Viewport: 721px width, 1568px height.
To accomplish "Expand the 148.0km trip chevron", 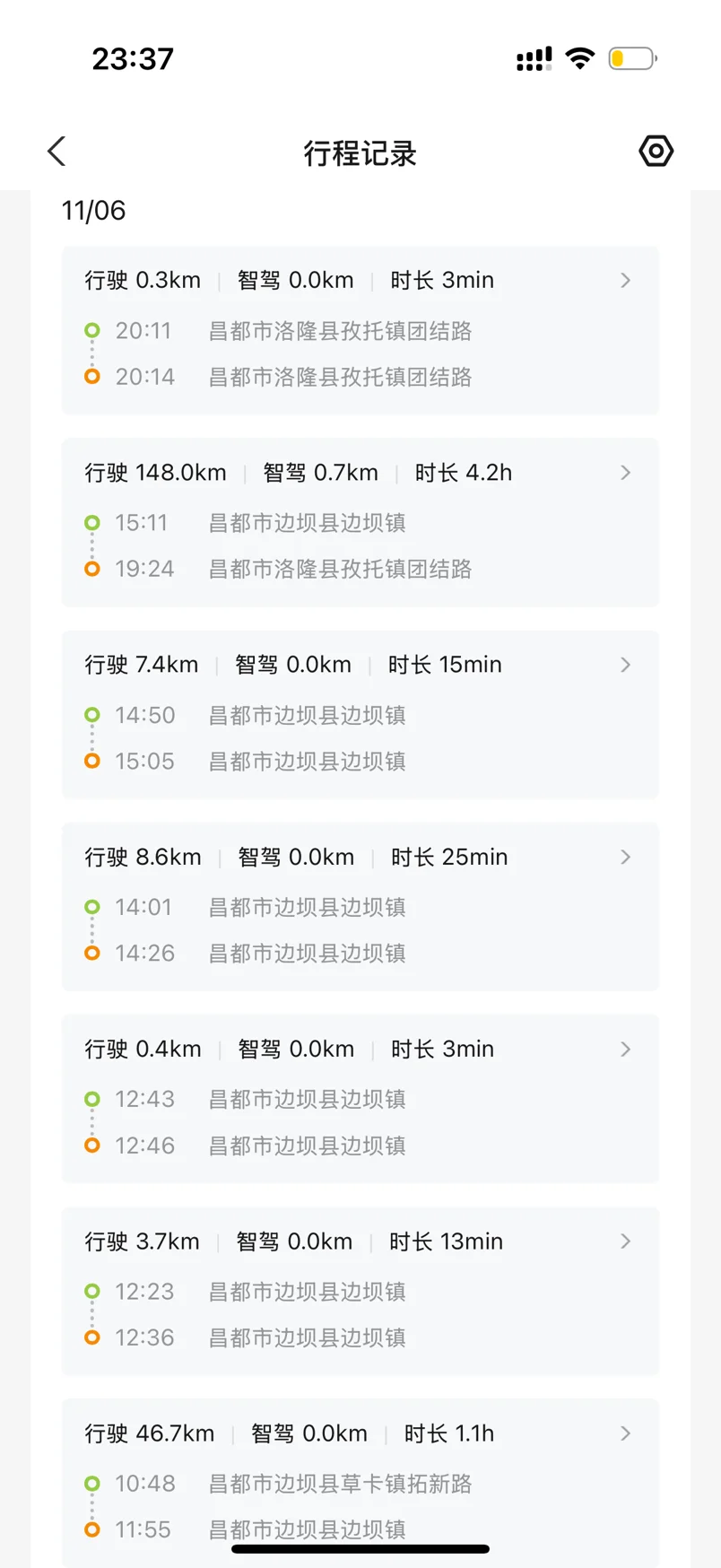I will point(626,473).
